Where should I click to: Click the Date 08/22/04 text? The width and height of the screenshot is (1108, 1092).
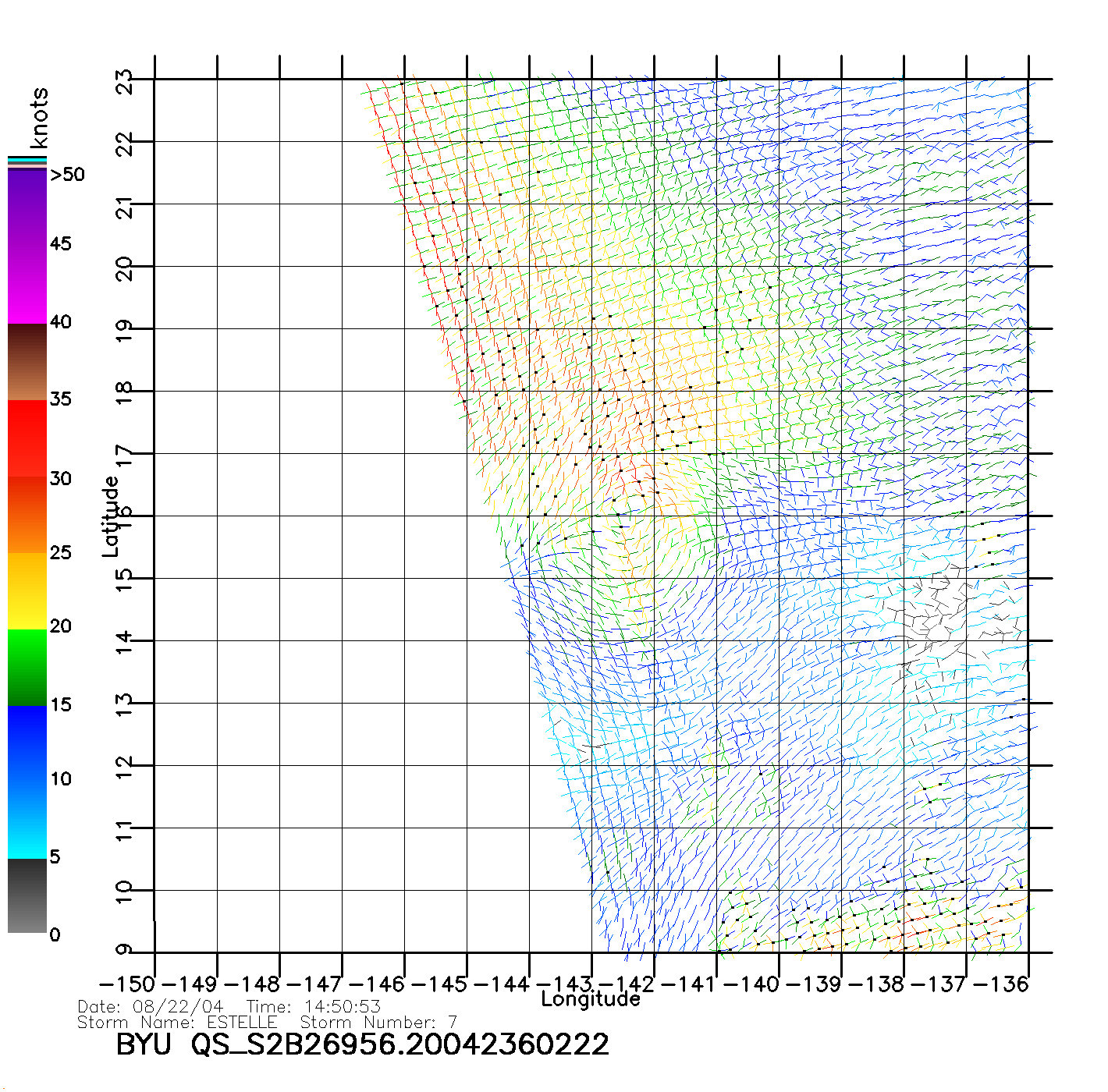151,1007
